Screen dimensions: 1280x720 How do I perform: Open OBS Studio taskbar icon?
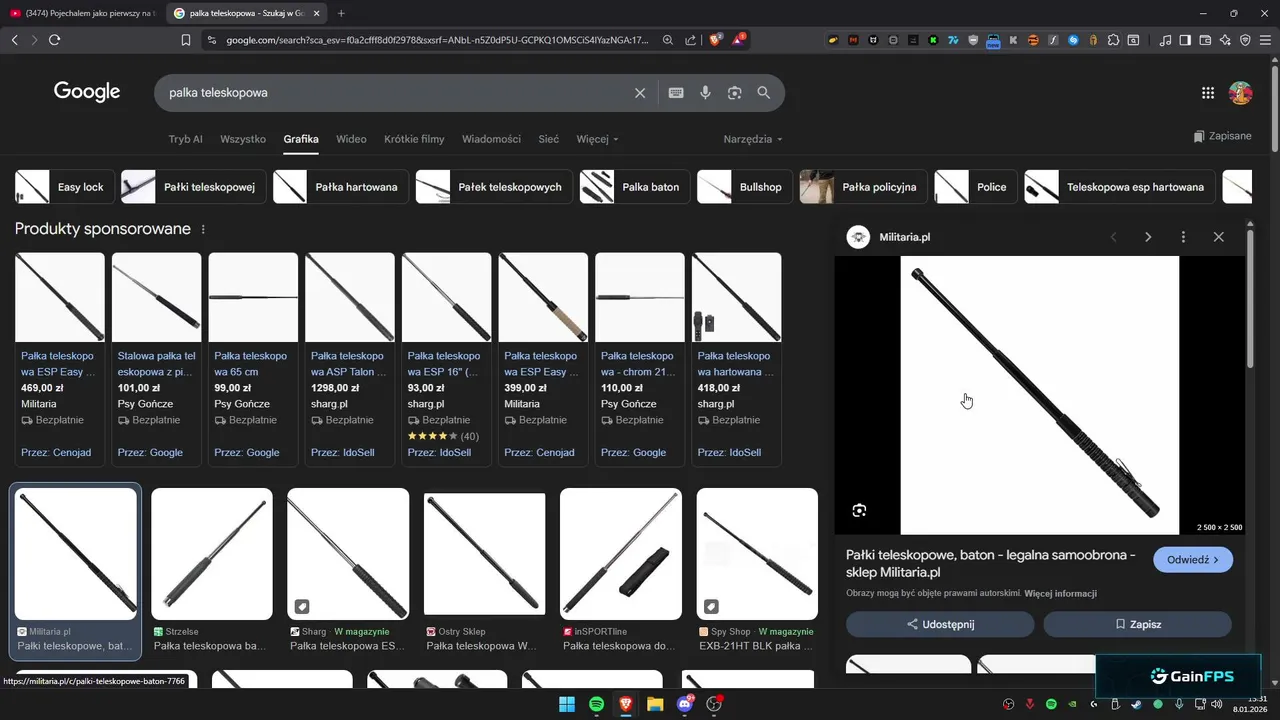click(714, 704)
